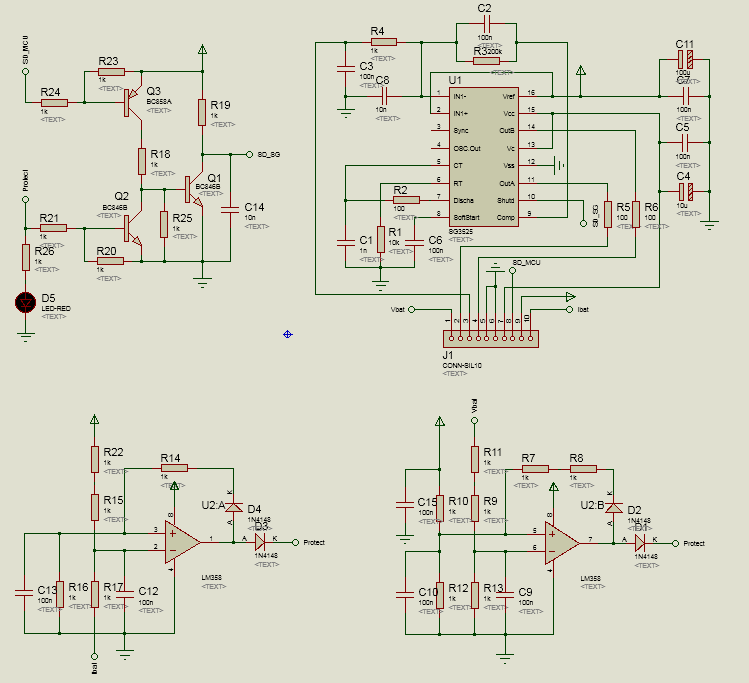Select capacitor C14 symbol
The height and width of the screenshot is (683, 749).
[230, 210]
